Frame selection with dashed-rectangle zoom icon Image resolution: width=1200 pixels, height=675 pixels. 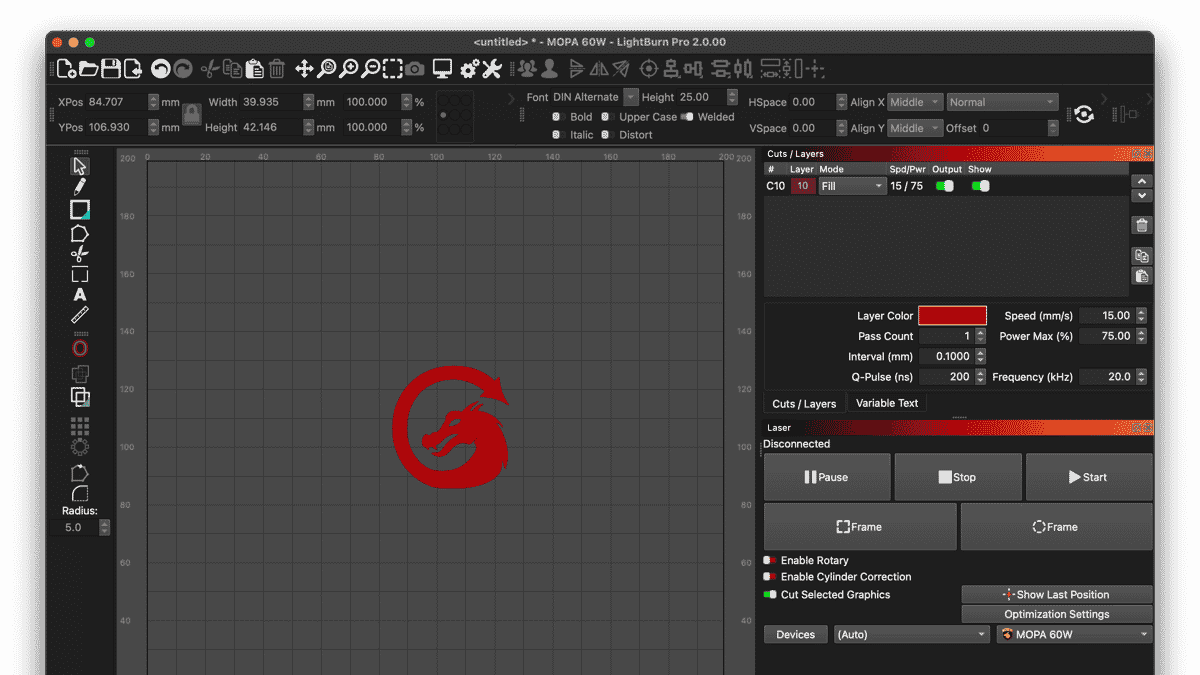click(x=393, y=69)
